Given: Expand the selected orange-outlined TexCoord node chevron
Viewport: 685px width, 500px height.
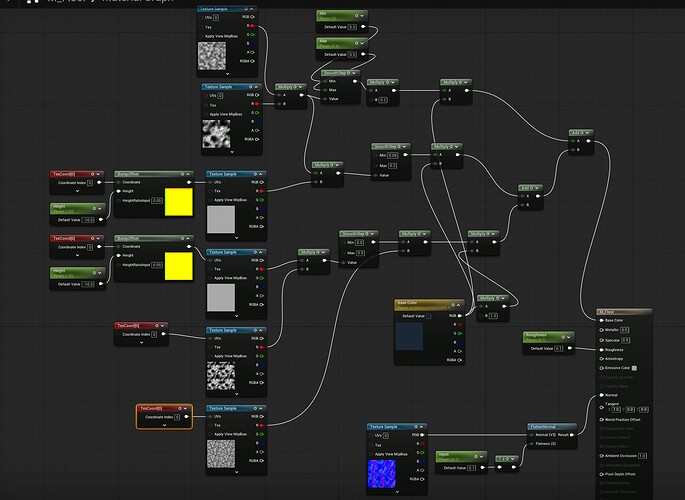Looking at the screenshot, I should click(x=164, y=426).
